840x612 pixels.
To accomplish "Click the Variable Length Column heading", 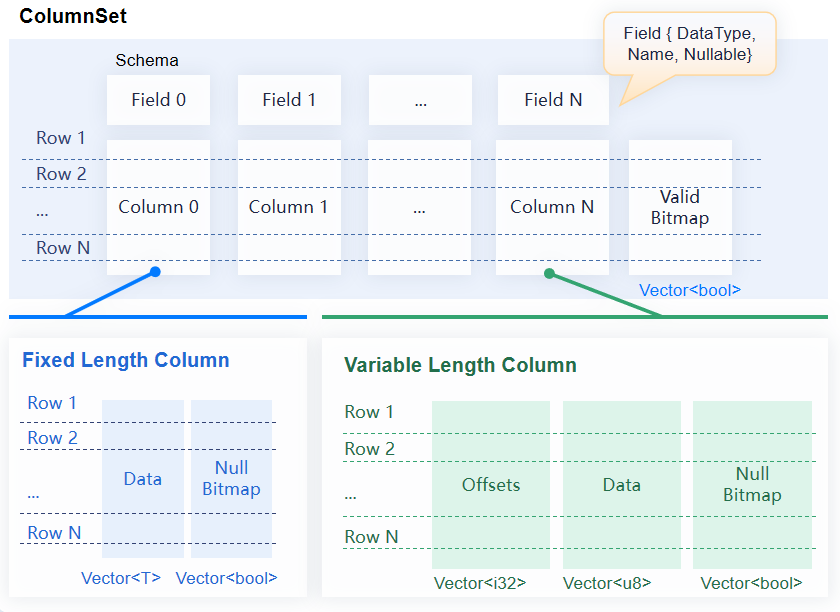I will (460, 365).
